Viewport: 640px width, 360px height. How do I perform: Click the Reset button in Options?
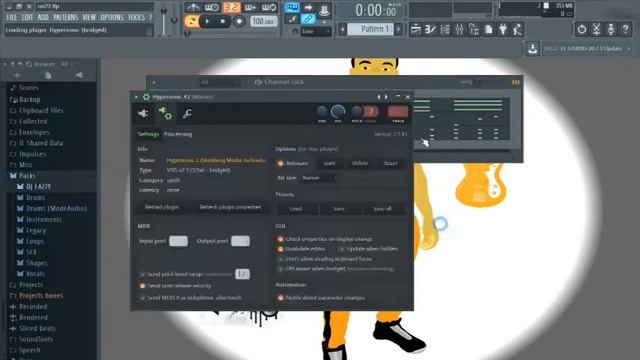391,163
